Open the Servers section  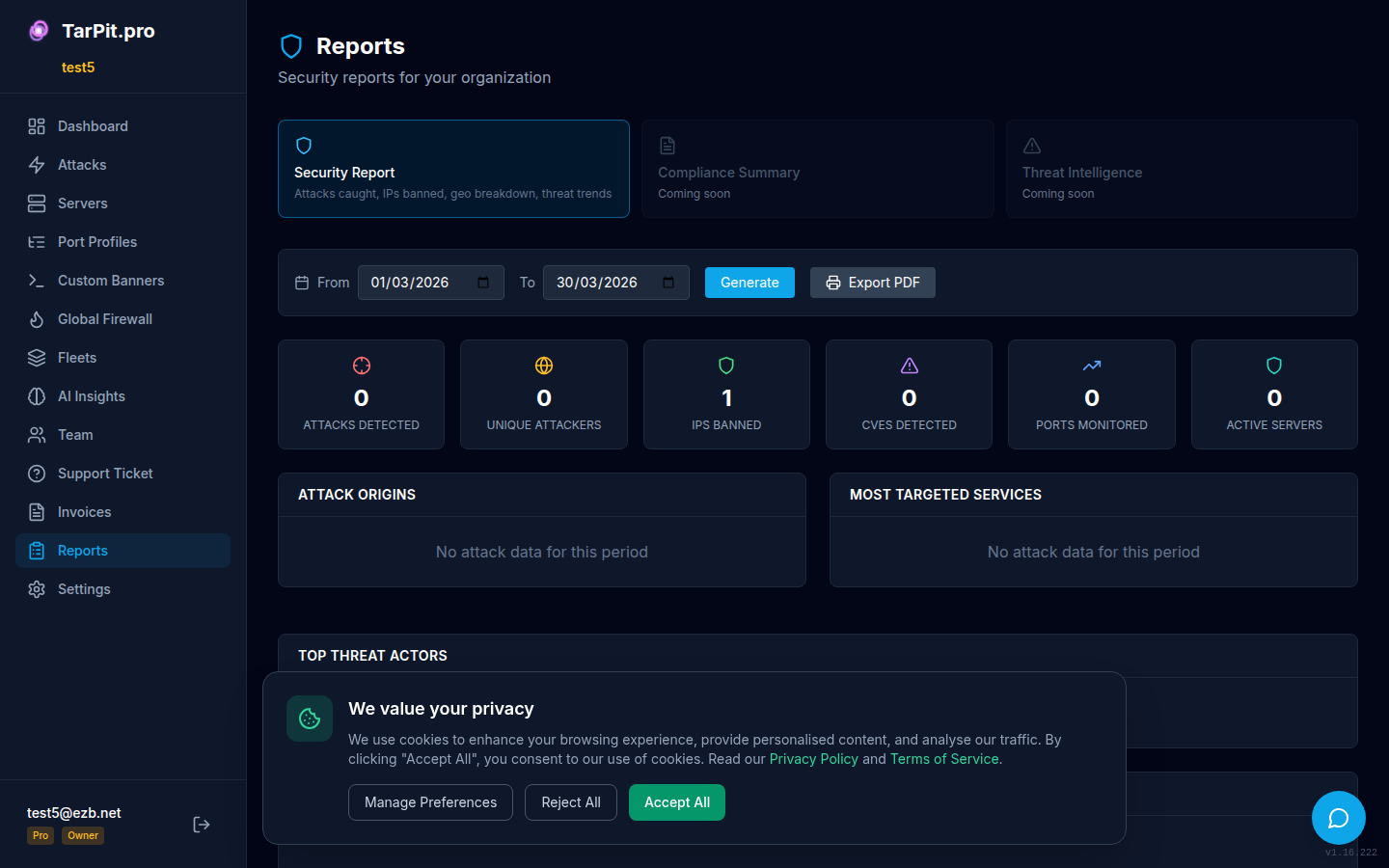click(123, 203)
